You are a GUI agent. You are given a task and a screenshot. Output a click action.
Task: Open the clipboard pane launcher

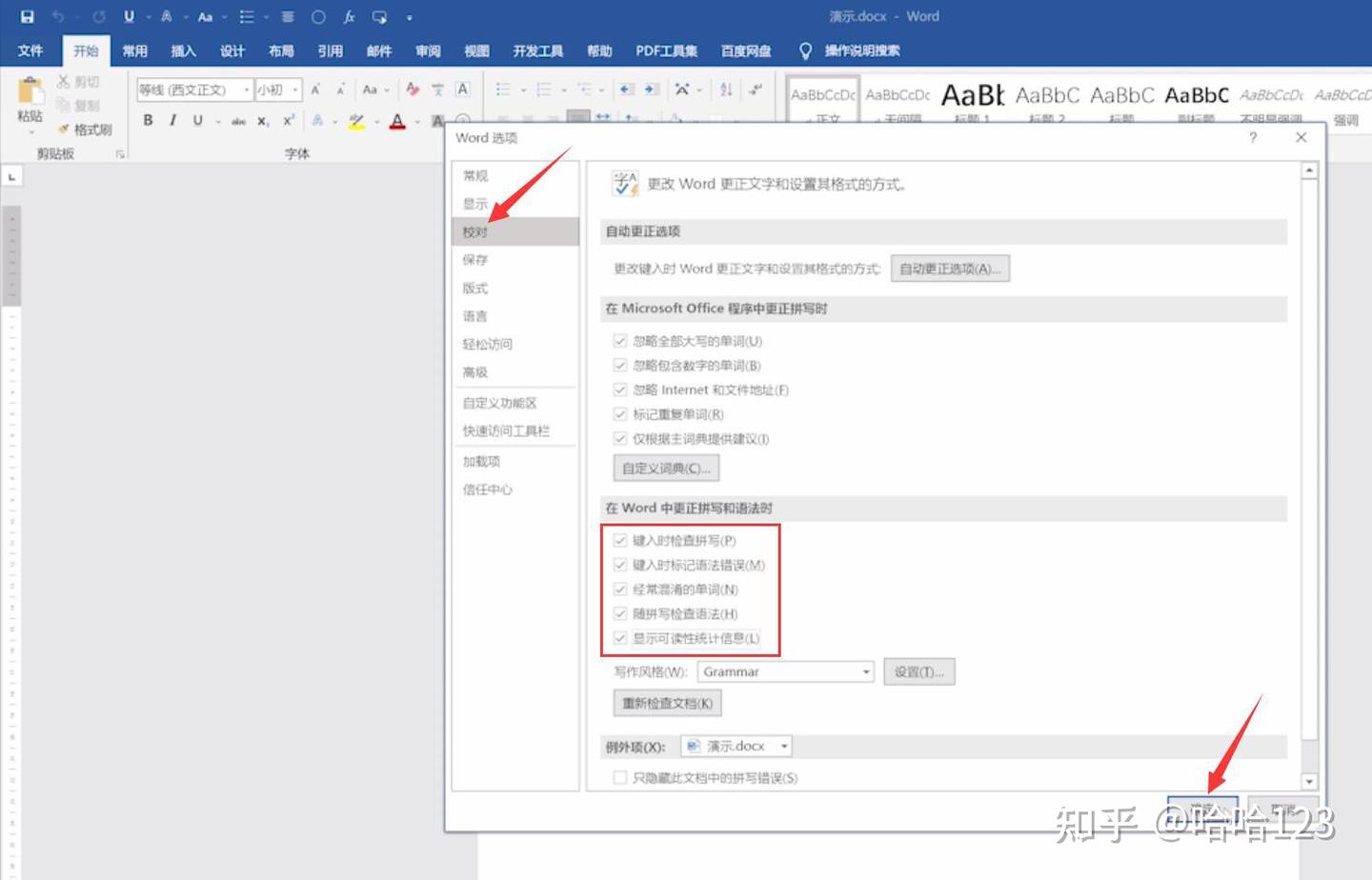click(120, 153)
